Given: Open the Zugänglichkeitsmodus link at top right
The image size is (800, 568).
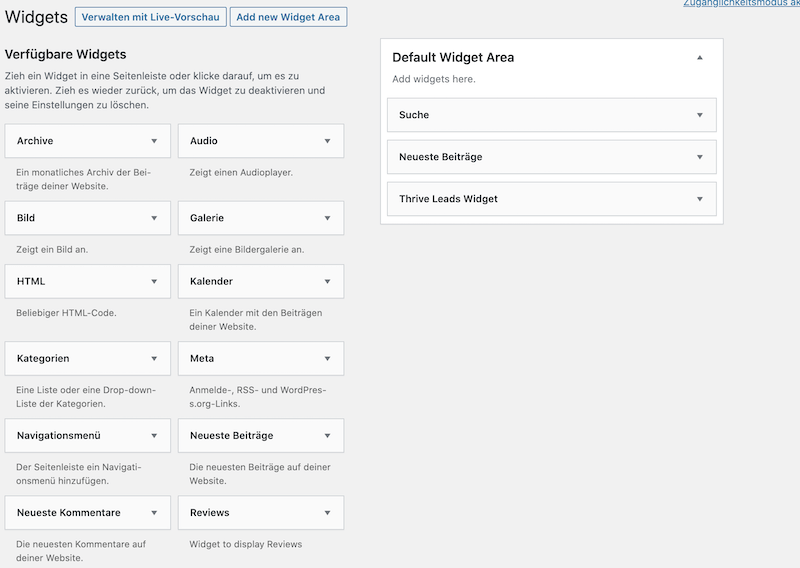Looking at the screenshot, I should click(x=741, y=3).
